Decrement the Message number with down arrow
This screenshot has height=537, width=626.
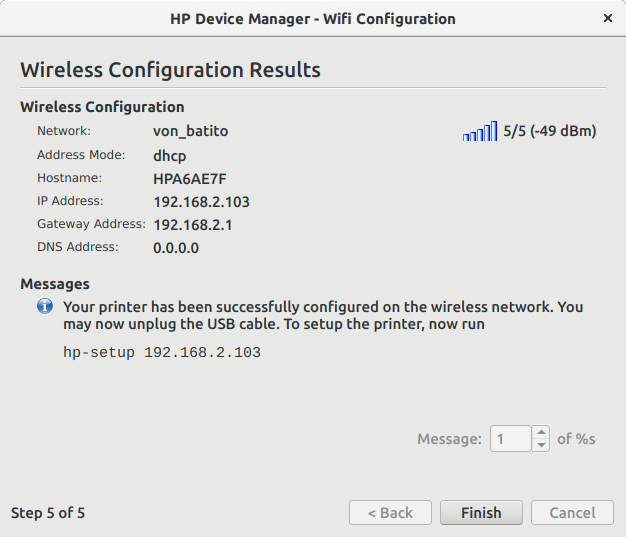tap(541, 445)
